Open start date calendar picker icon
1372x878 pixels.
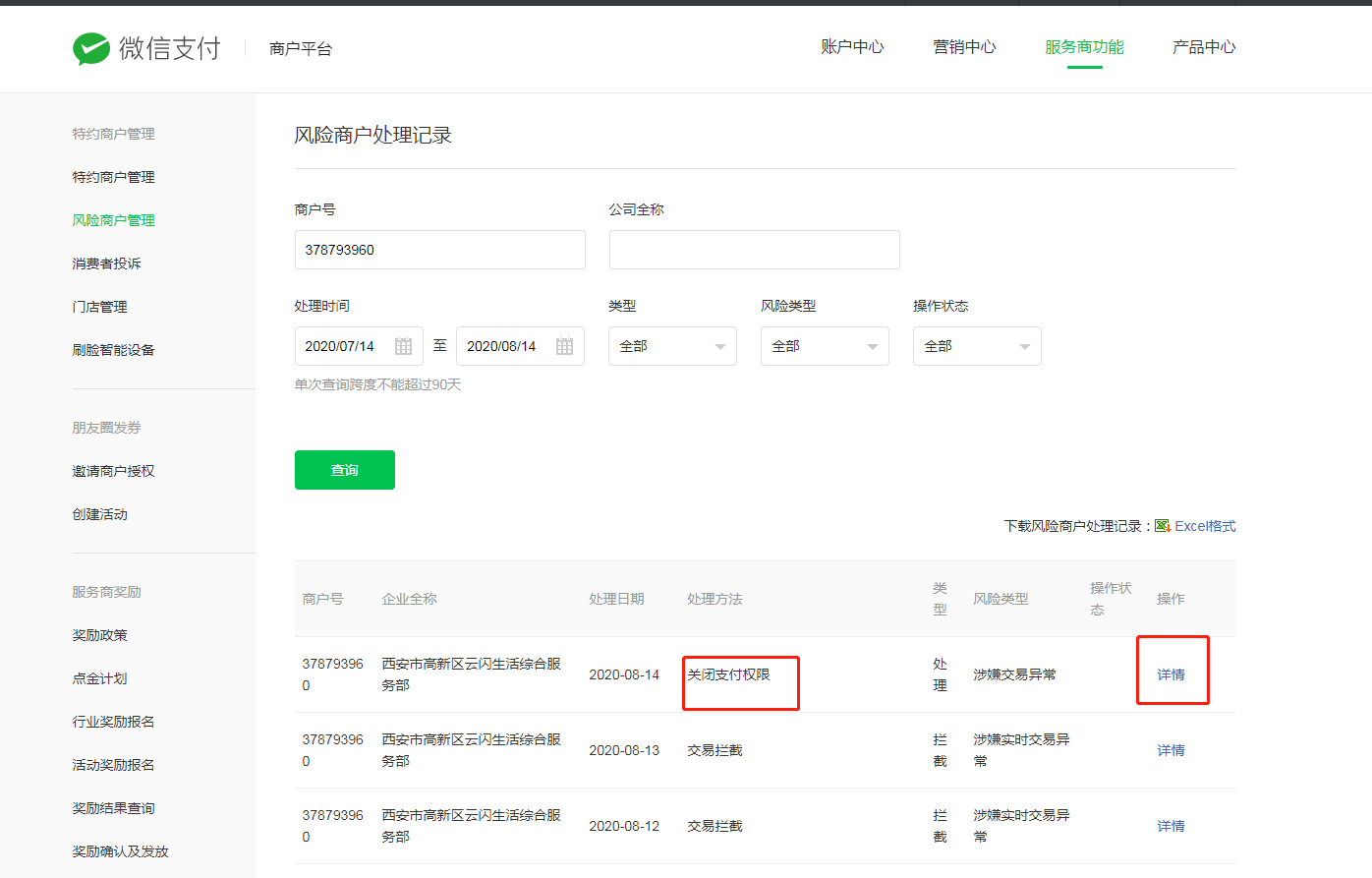[x=403, y=346]
